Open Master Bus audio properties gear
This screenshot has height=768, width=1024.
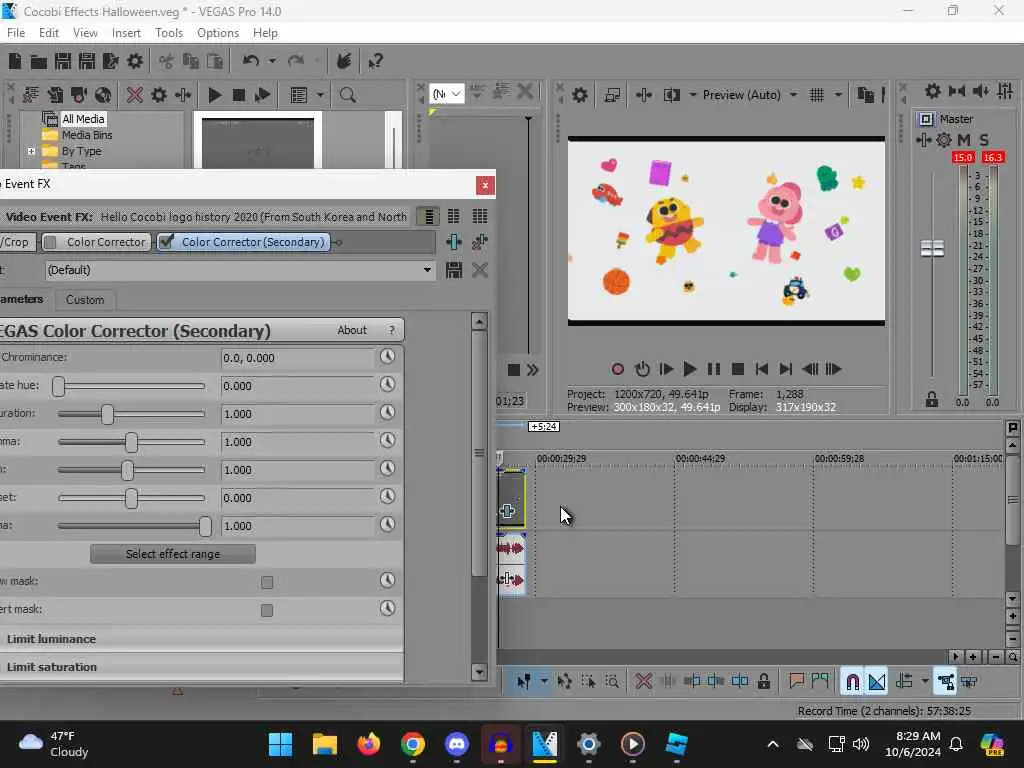point(933,91)
